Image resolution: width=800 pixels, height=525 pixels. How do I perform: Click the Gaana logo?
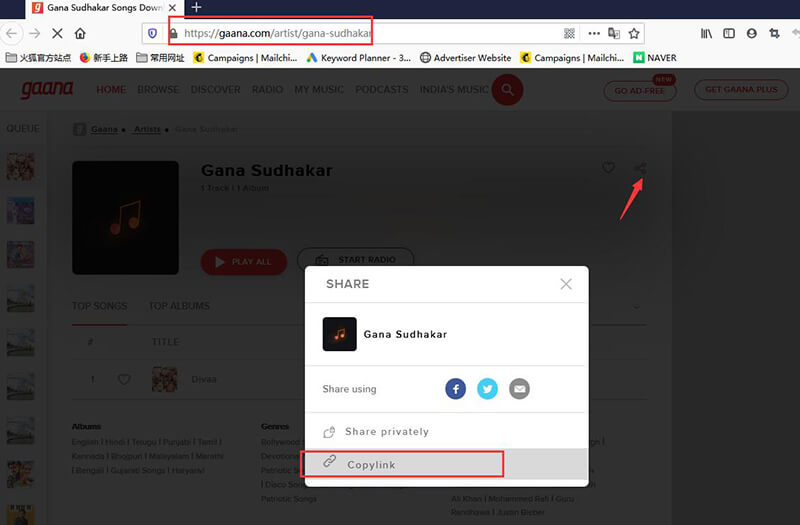(47, 89)
